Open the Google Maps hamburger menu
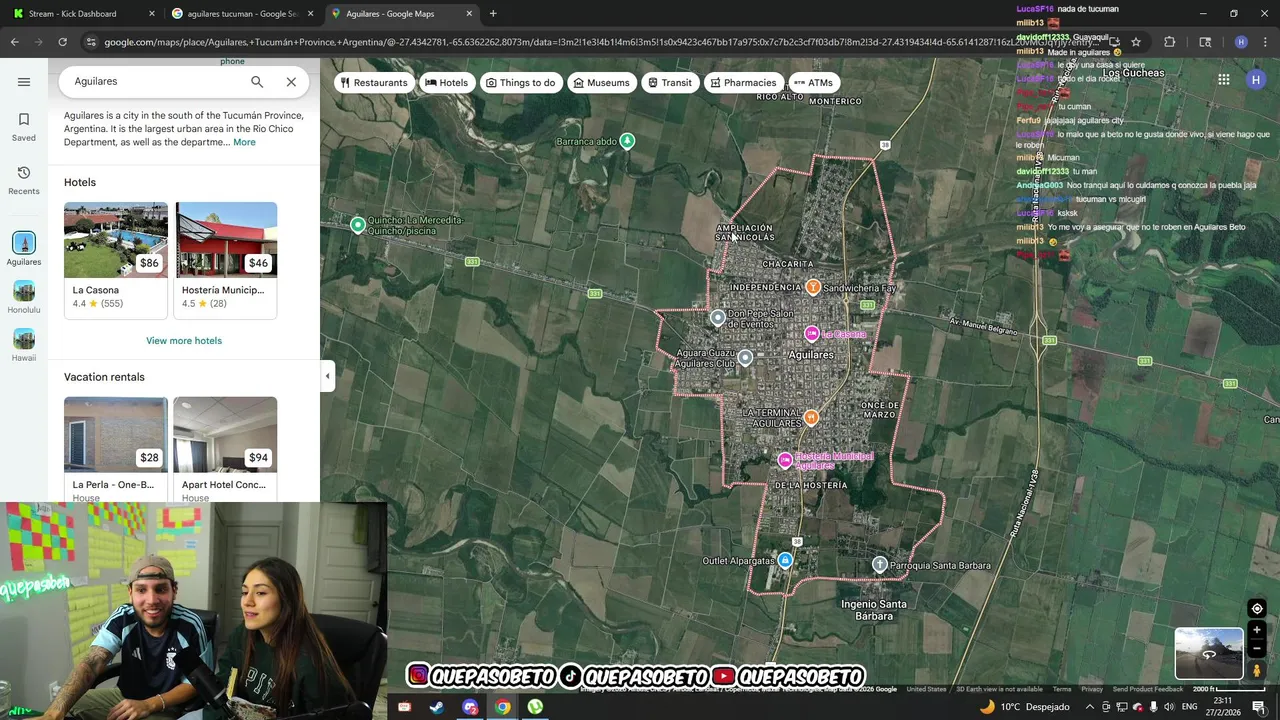 [x=24, y=82]
